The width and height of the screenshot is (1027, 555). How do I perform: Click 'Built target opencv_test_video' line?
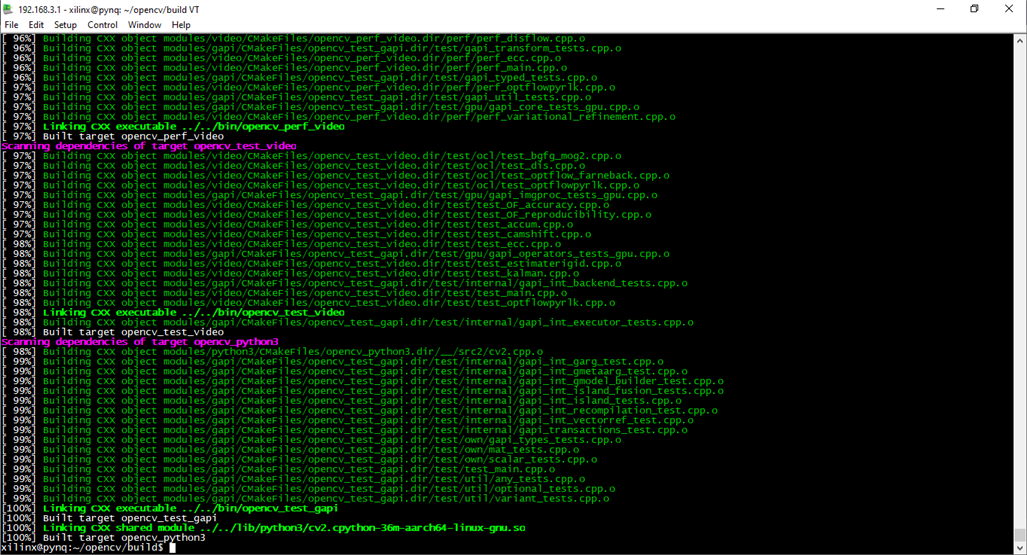tap(113, 332)
